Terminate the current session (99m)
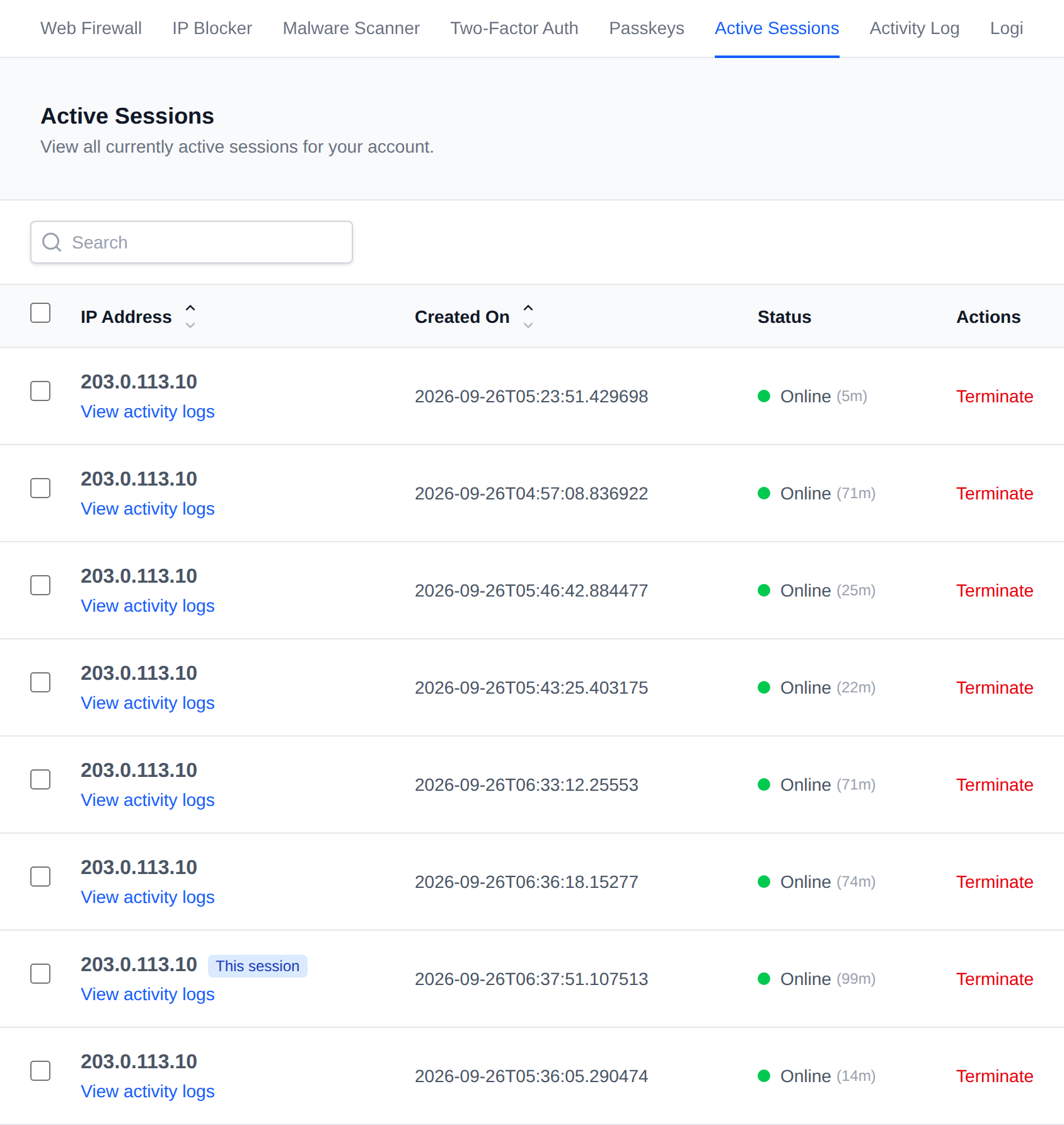 995,979
